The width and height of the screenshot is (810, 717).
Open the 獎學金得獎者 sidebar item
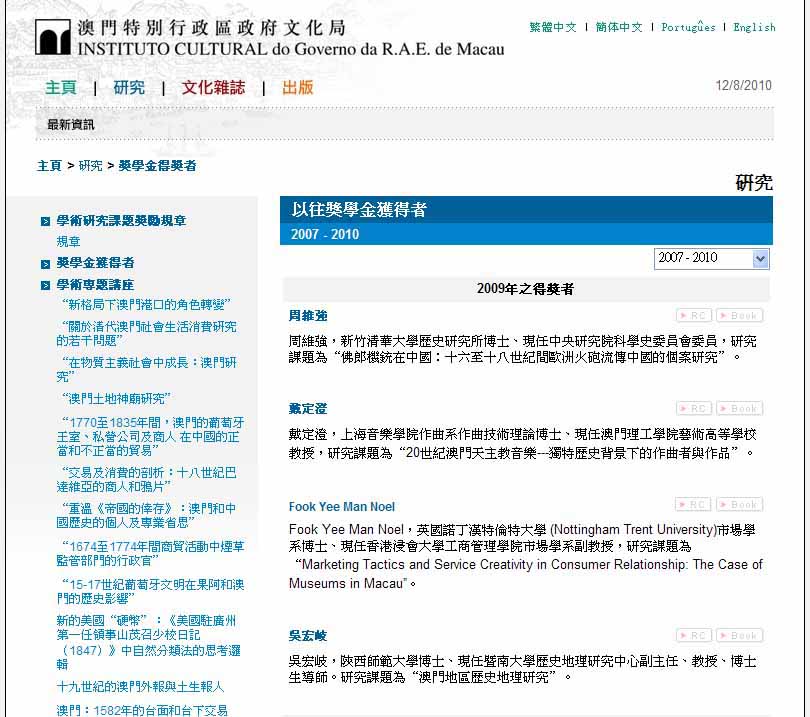95,263
